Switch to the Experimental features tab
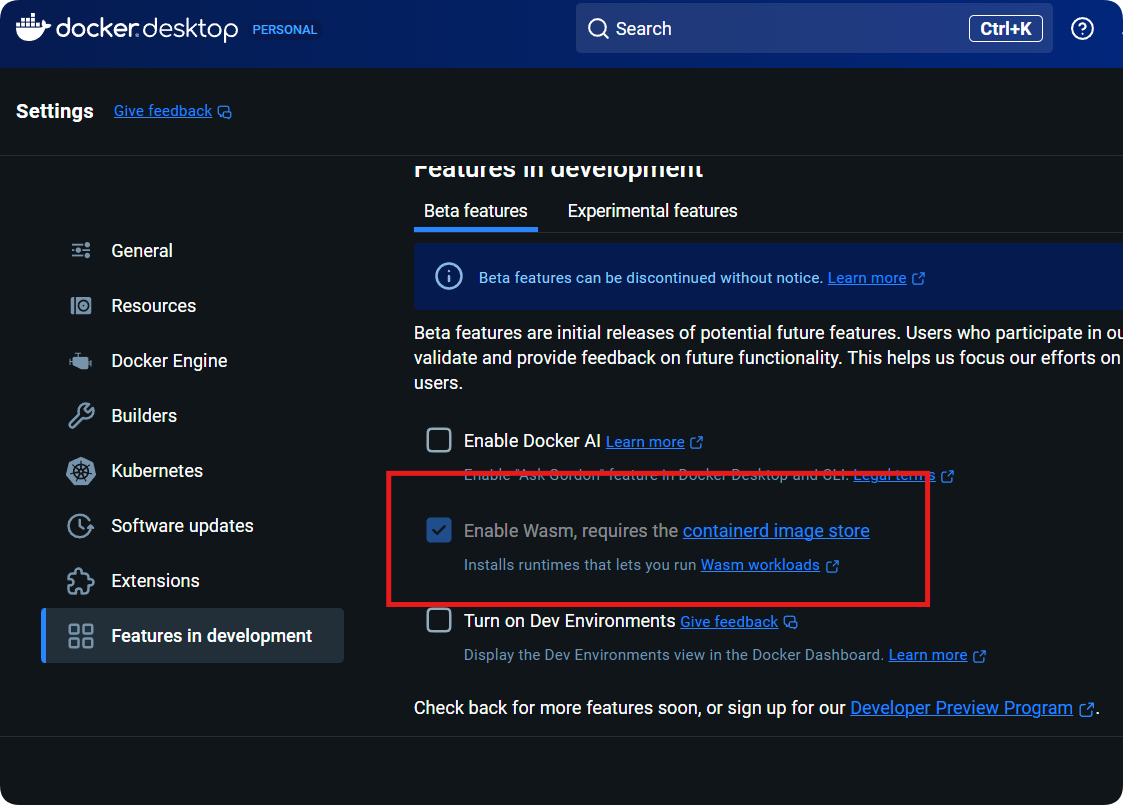1123x805 pixels. 652,211
